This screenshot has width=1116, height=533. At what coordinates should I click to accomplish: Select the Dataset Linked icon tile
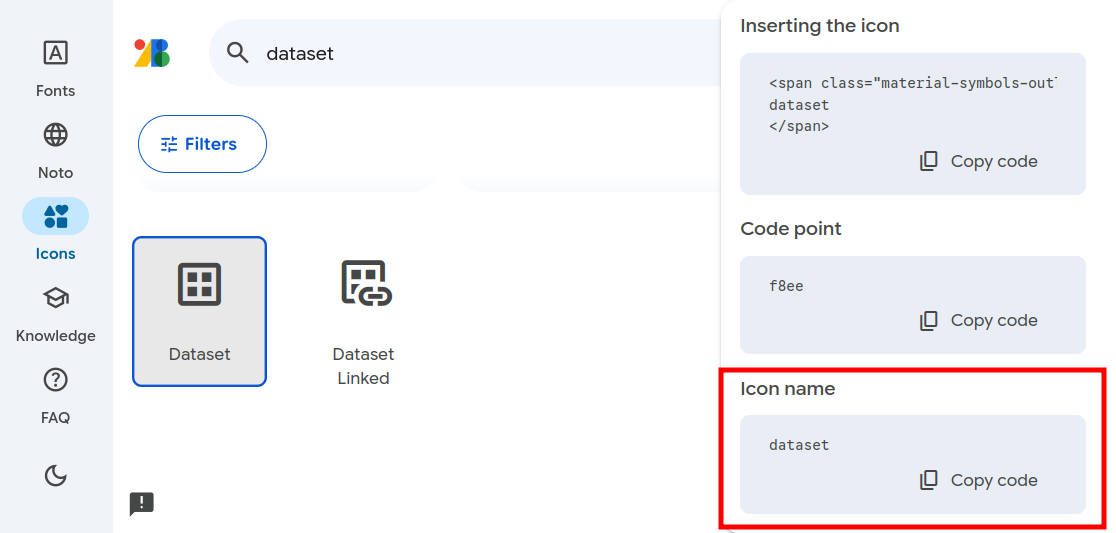tap(363, 311)
